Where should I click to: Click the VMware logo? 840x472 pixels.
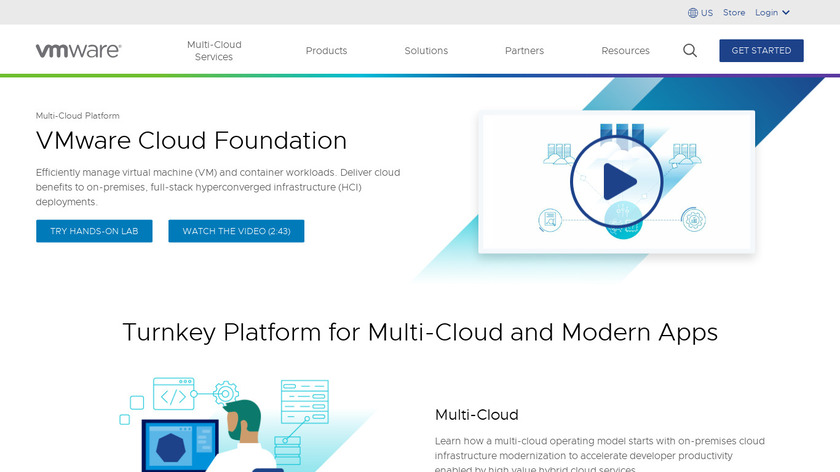point(78,50)
